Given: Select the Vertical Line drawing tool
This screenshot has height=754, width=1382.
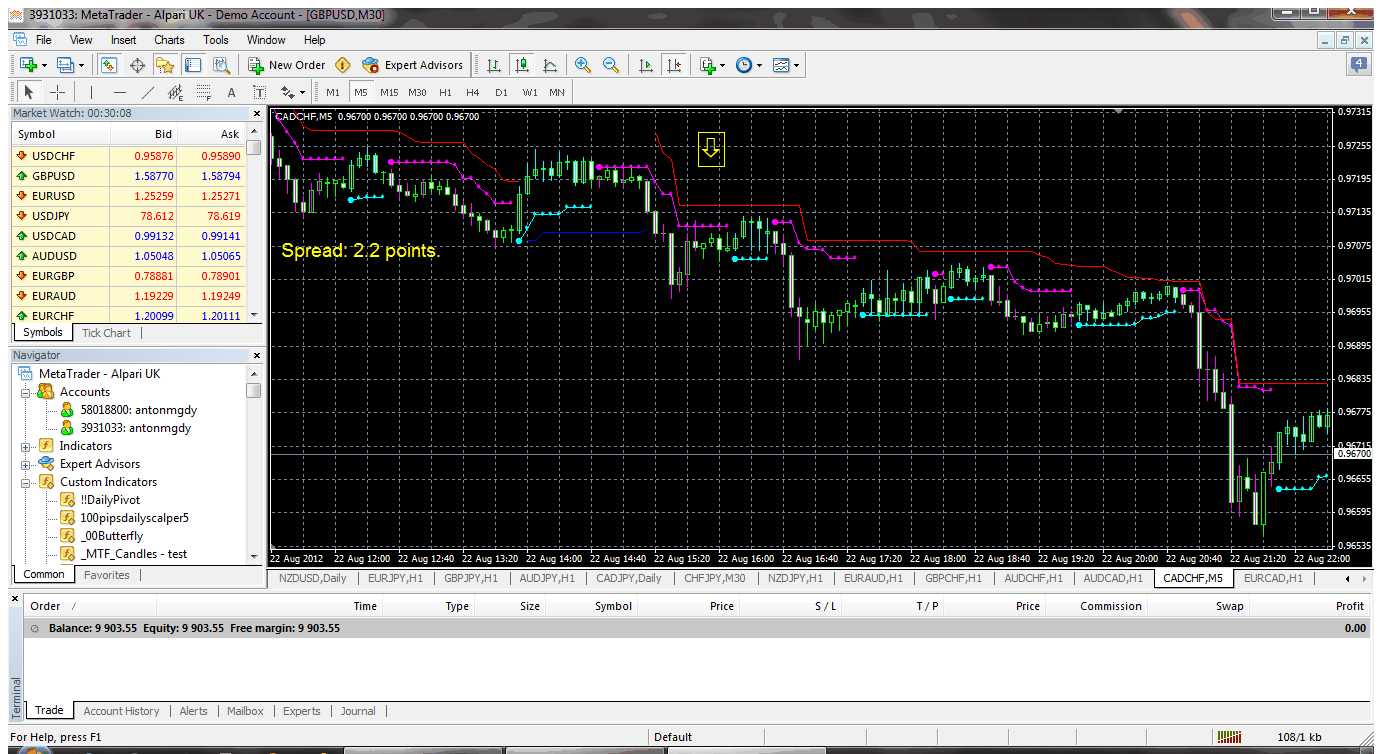Looking at the screenshot, I should click(91, 92).
